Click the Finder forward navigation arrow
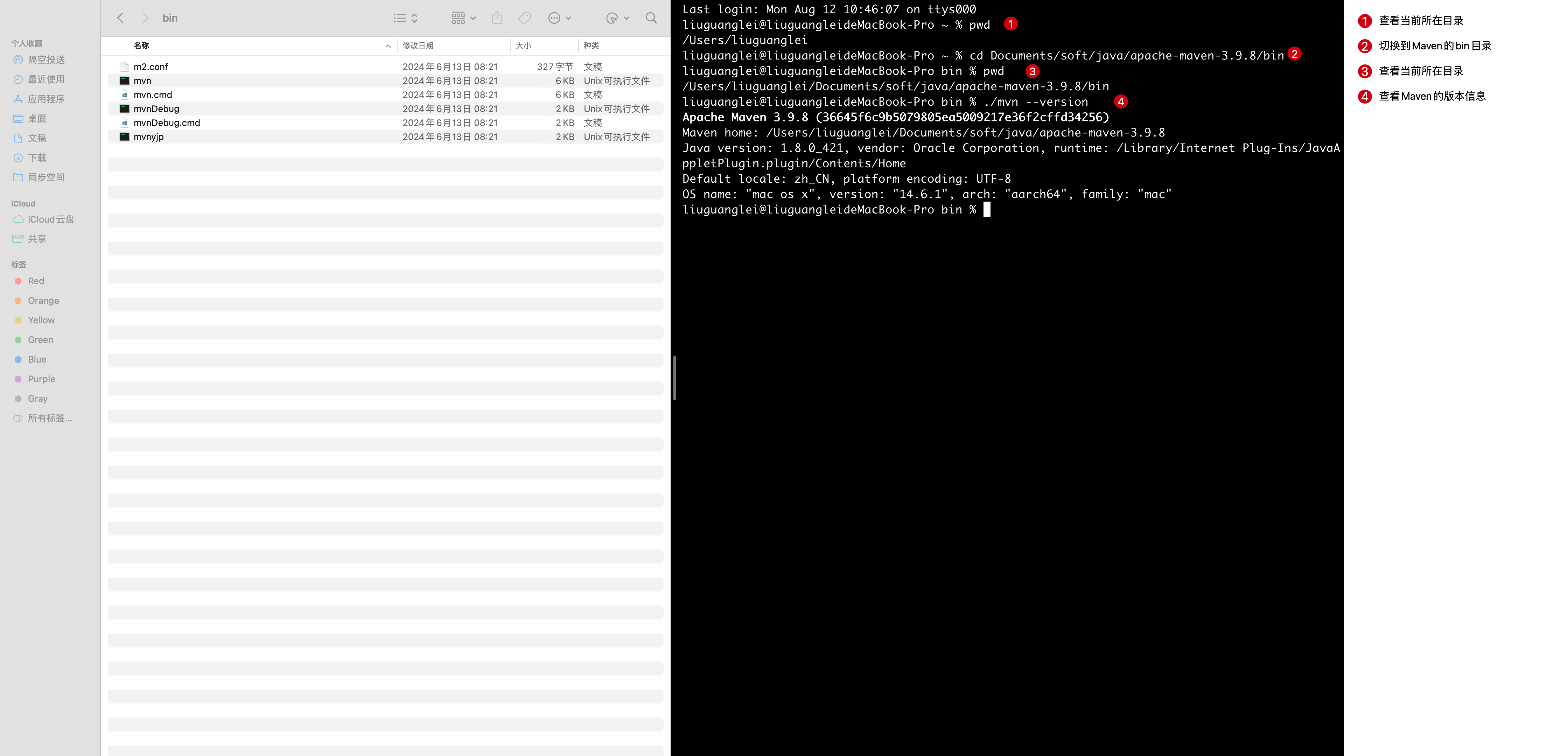This screenshot has width=1568, height=756. (145, 18)
